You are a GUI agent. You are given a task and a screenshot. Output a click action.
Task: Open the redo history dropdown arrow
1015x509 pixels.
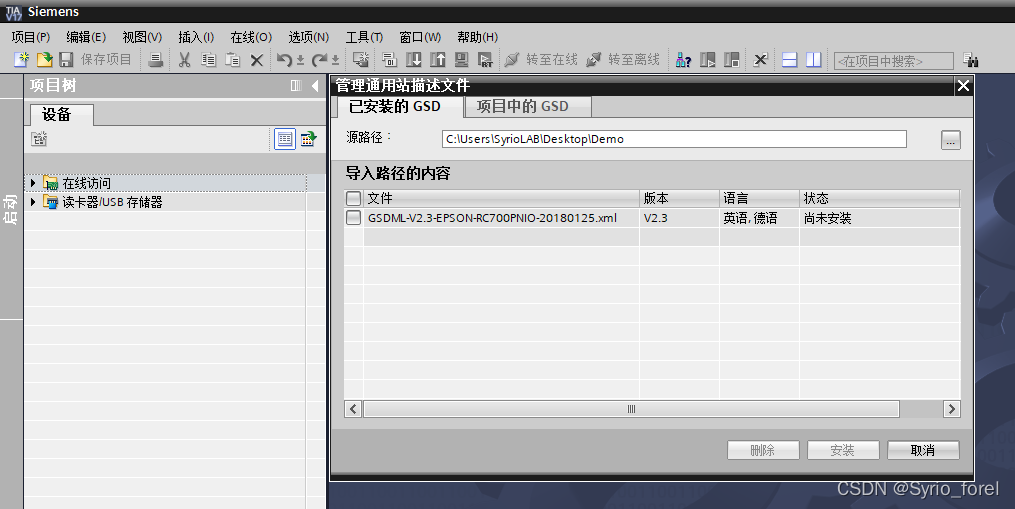pos(335,60)
